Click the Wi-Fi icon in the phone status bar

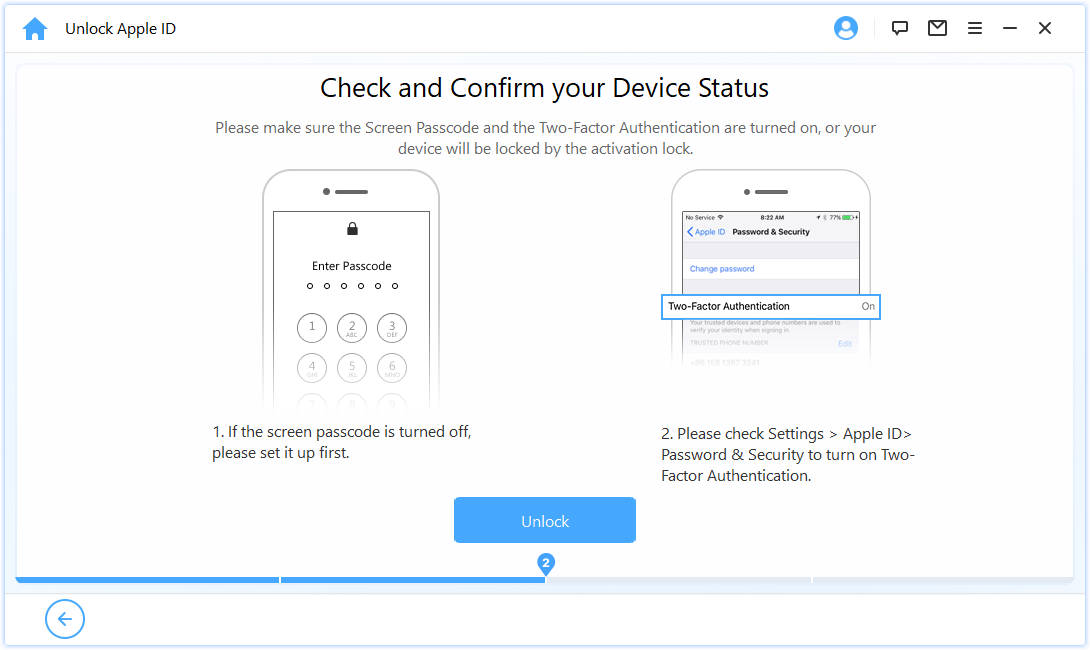click(719, 218)
